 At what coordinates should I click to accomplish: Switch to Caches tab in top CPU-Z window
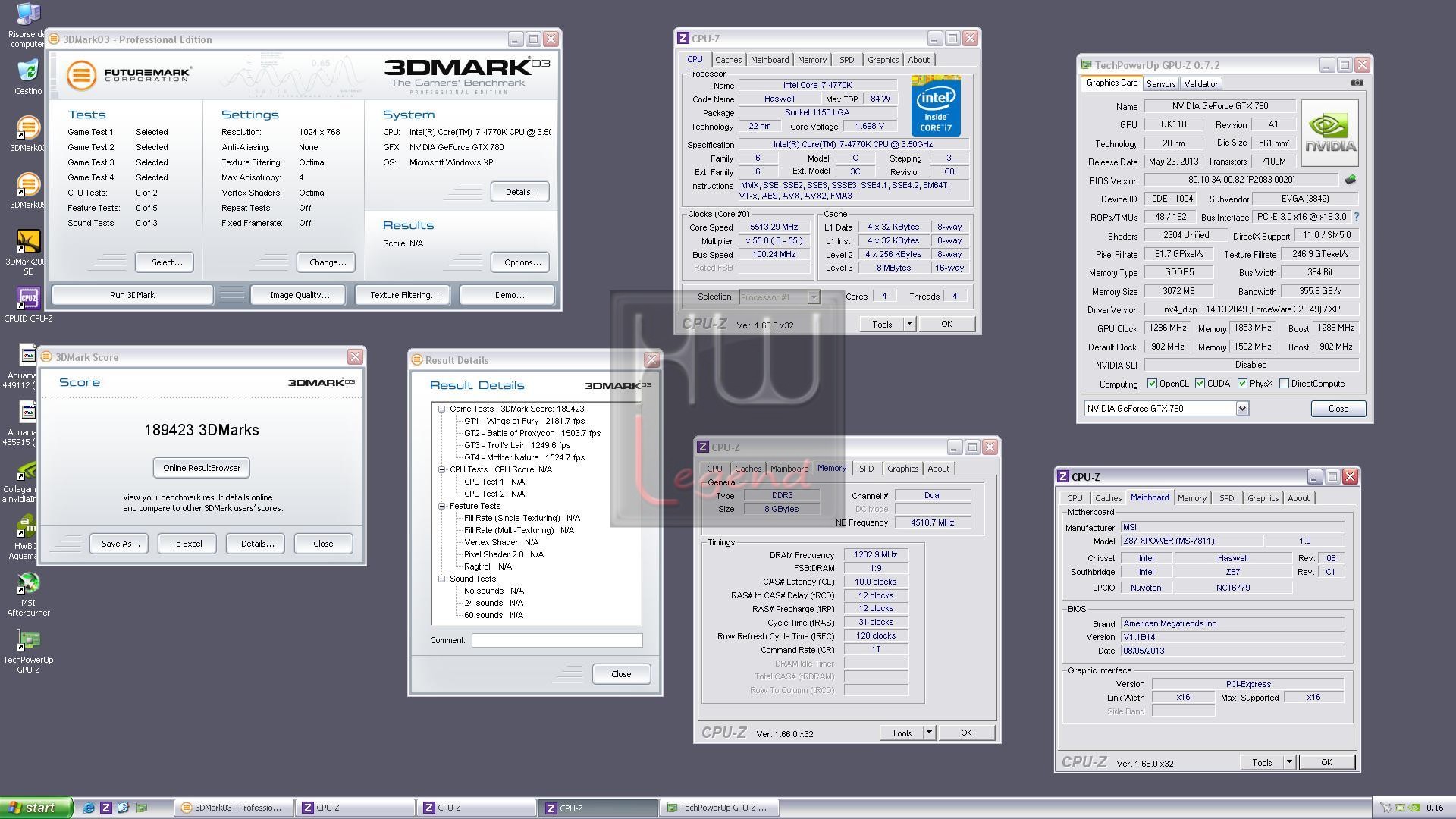click(728, 60)
